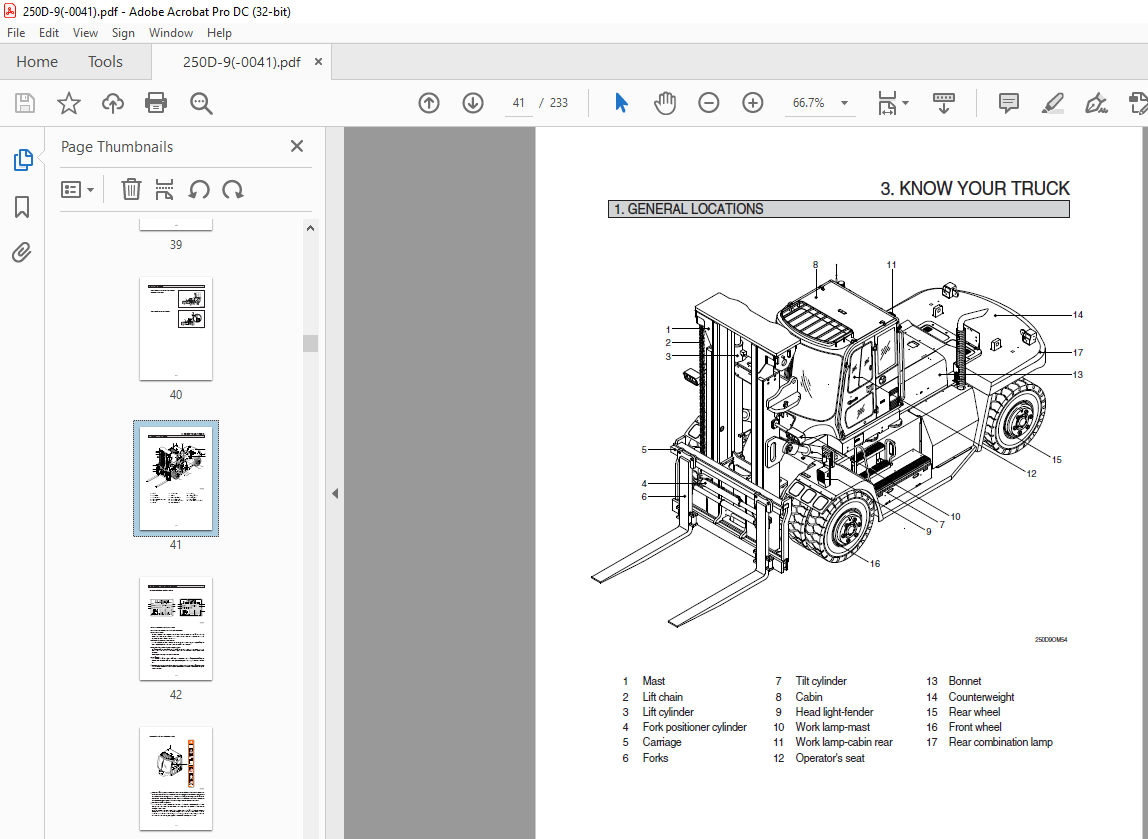1148x839 pixels.
Task: Close the Page Thumbnails panel
Action: pyautogui.click(x=297, y=146)
